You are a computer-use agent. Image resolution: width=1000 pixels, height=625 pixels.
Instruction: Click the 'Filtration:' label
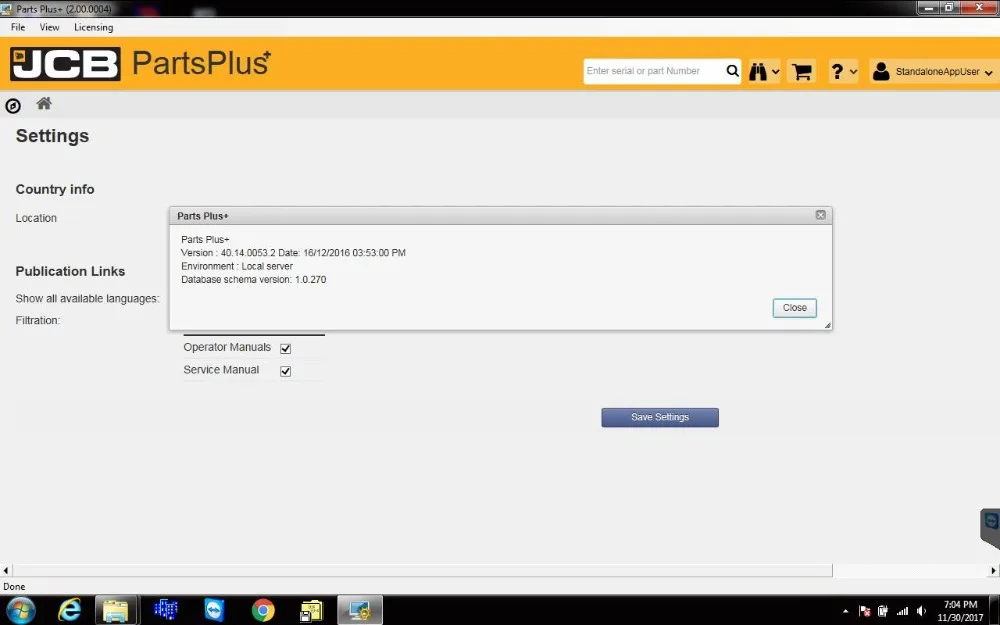click(38, 320)
